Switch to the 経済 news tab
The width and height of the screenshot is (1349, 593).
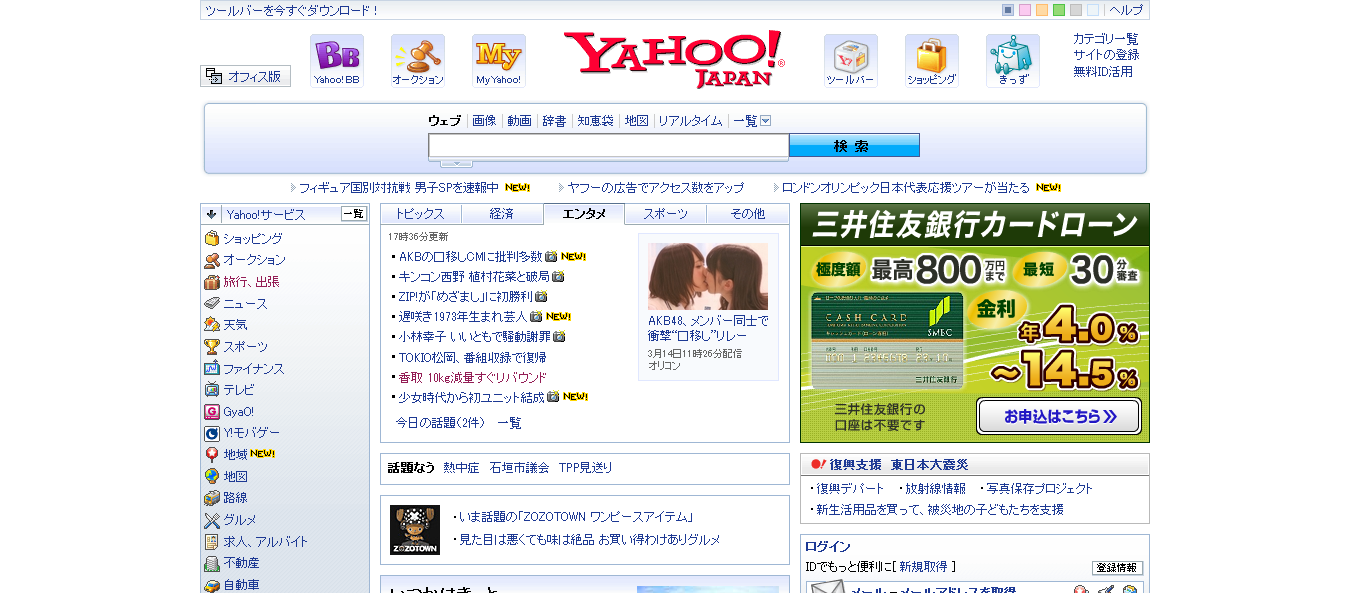(x=502, y=214)
